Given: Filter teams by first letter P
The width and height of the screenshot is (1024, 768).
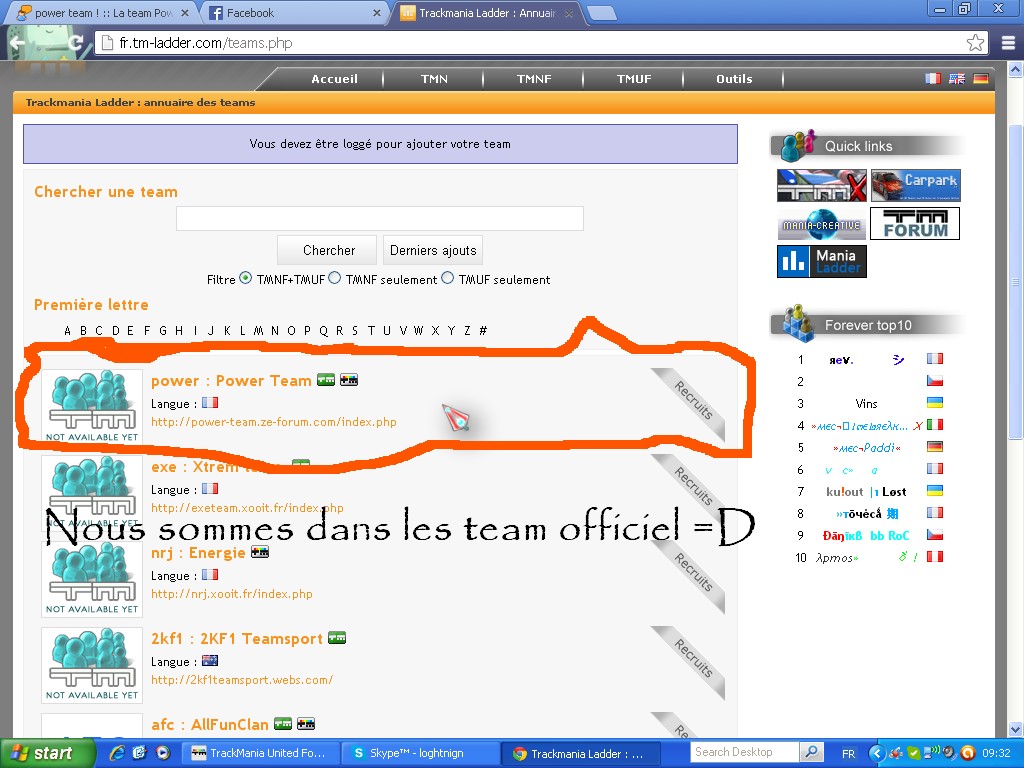Looking at the screenshot, I should (x=307, y=330).
